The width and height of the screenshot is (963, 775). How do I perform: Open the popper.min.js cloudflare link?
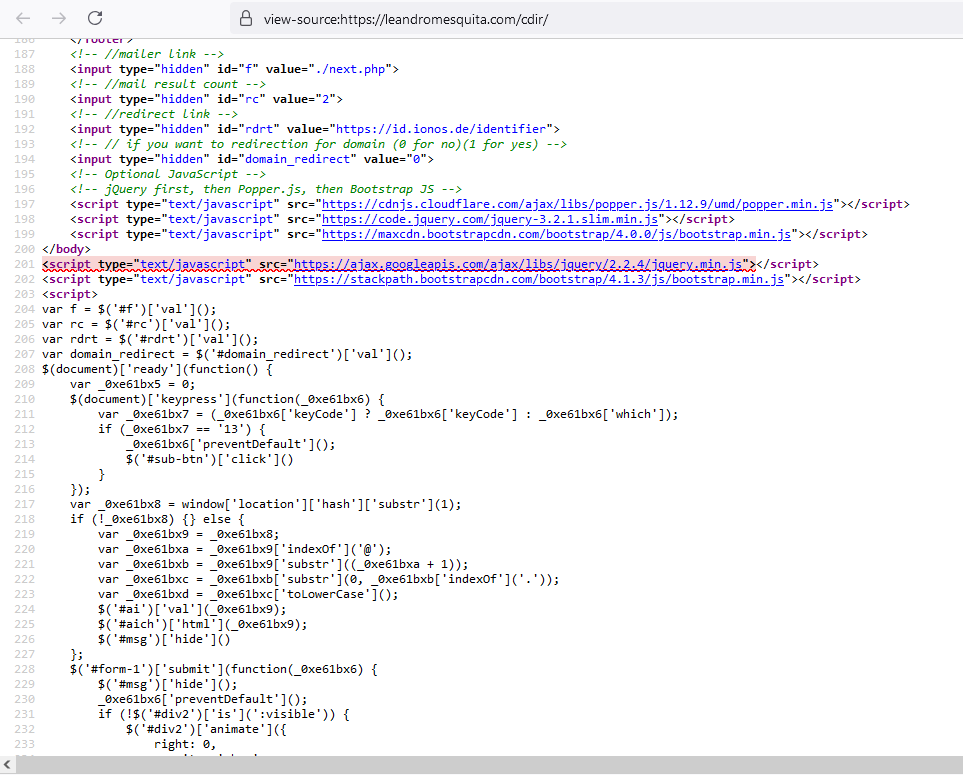pos(577,204)
